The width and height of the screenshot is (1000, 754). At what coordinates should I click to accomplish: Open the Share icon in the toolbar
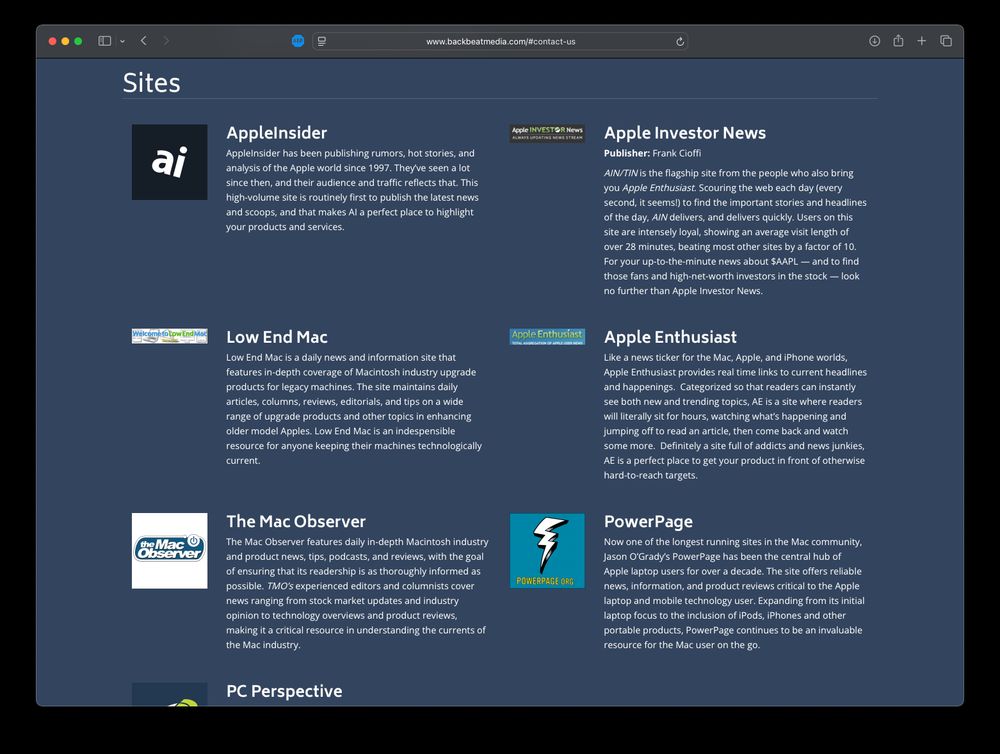898,41
